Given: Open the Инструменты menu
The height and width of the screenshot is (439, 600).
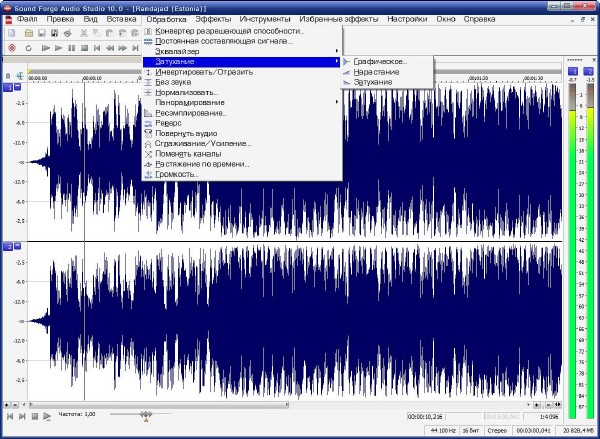Looking at the screenshot, I should click(264, 19).
